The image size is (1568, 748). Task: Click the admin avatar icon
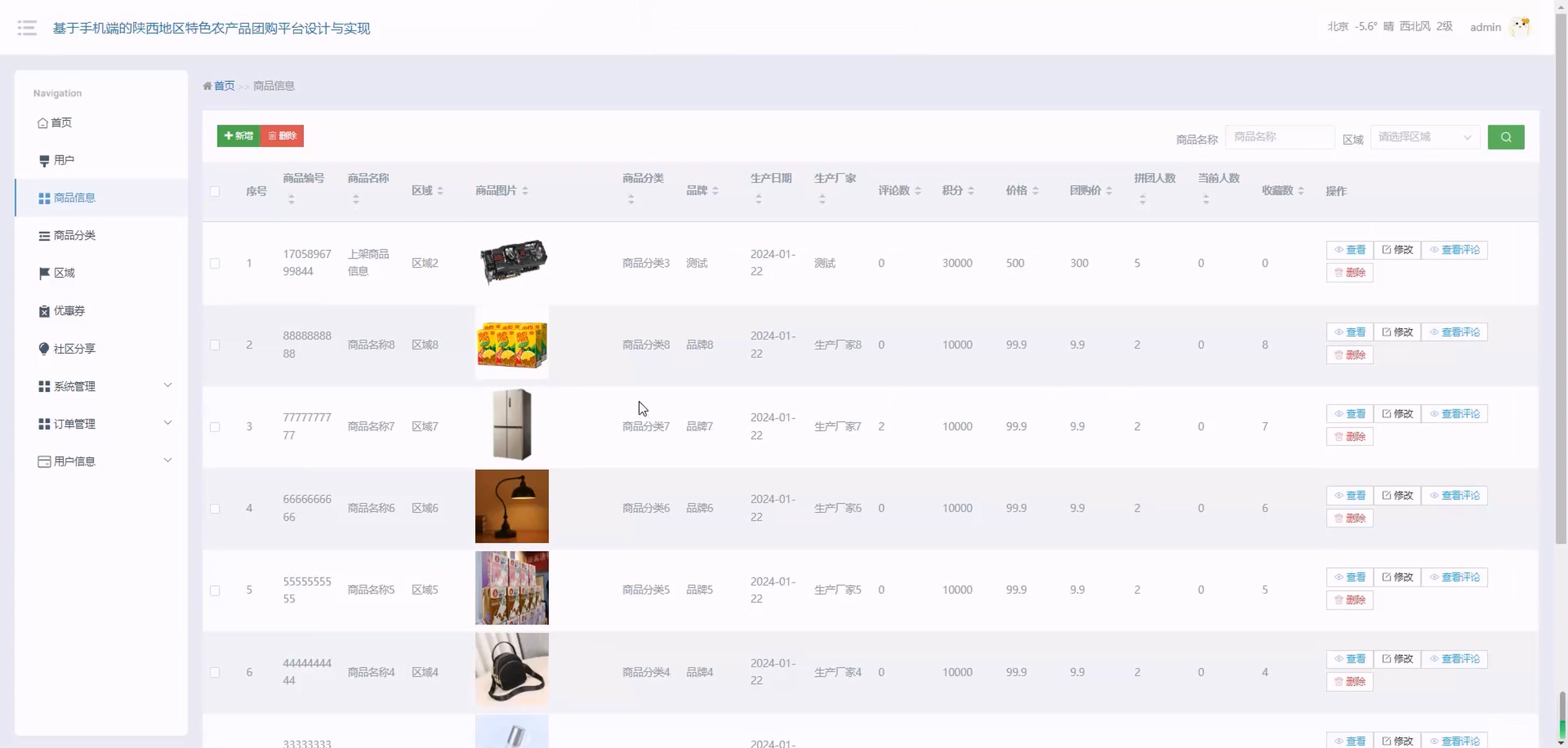click(1520, 27)
